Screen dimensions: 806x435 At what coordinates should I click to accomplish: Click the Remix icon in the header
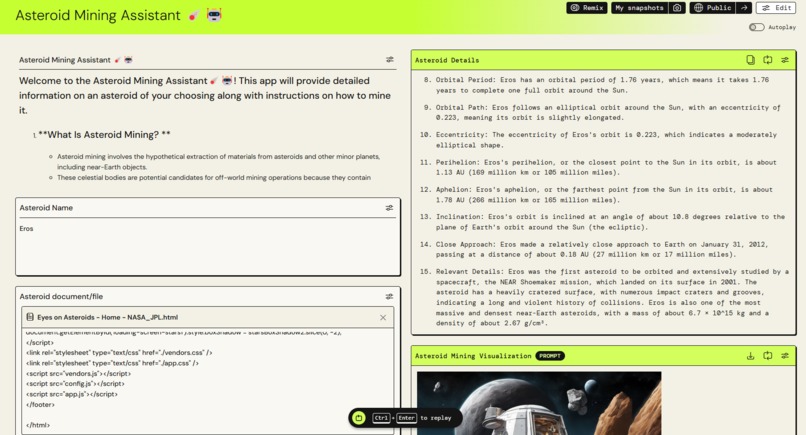(575, 8)
